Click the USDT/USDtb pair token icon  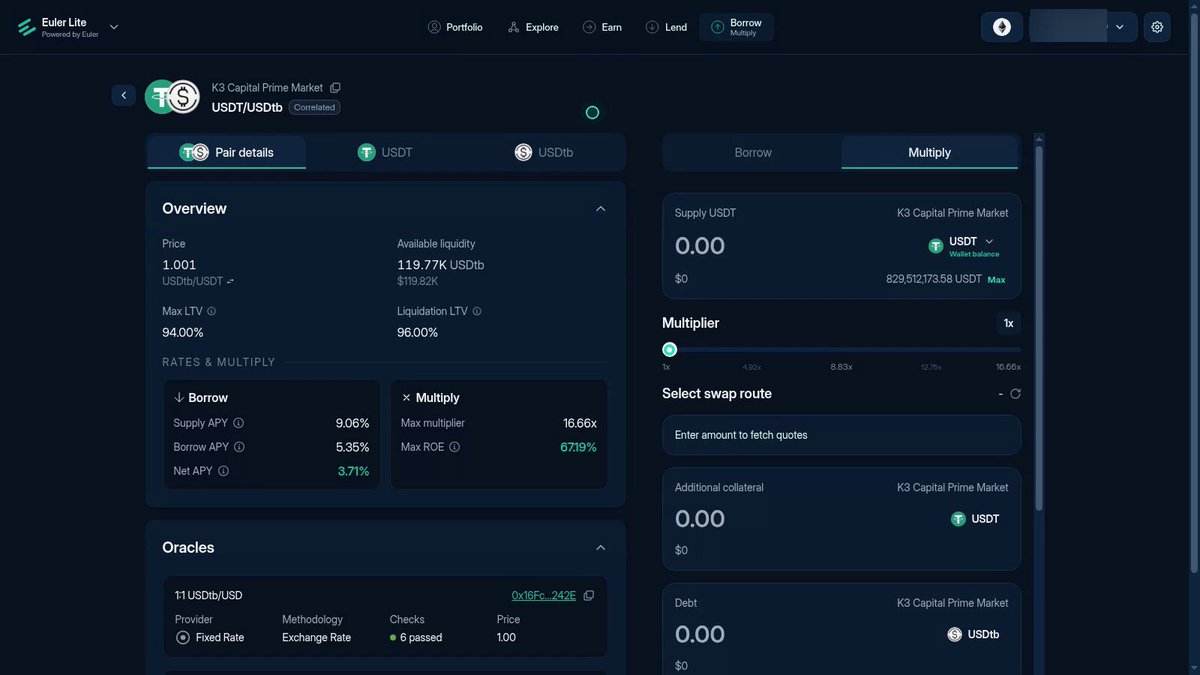click(x=172, y=96)
